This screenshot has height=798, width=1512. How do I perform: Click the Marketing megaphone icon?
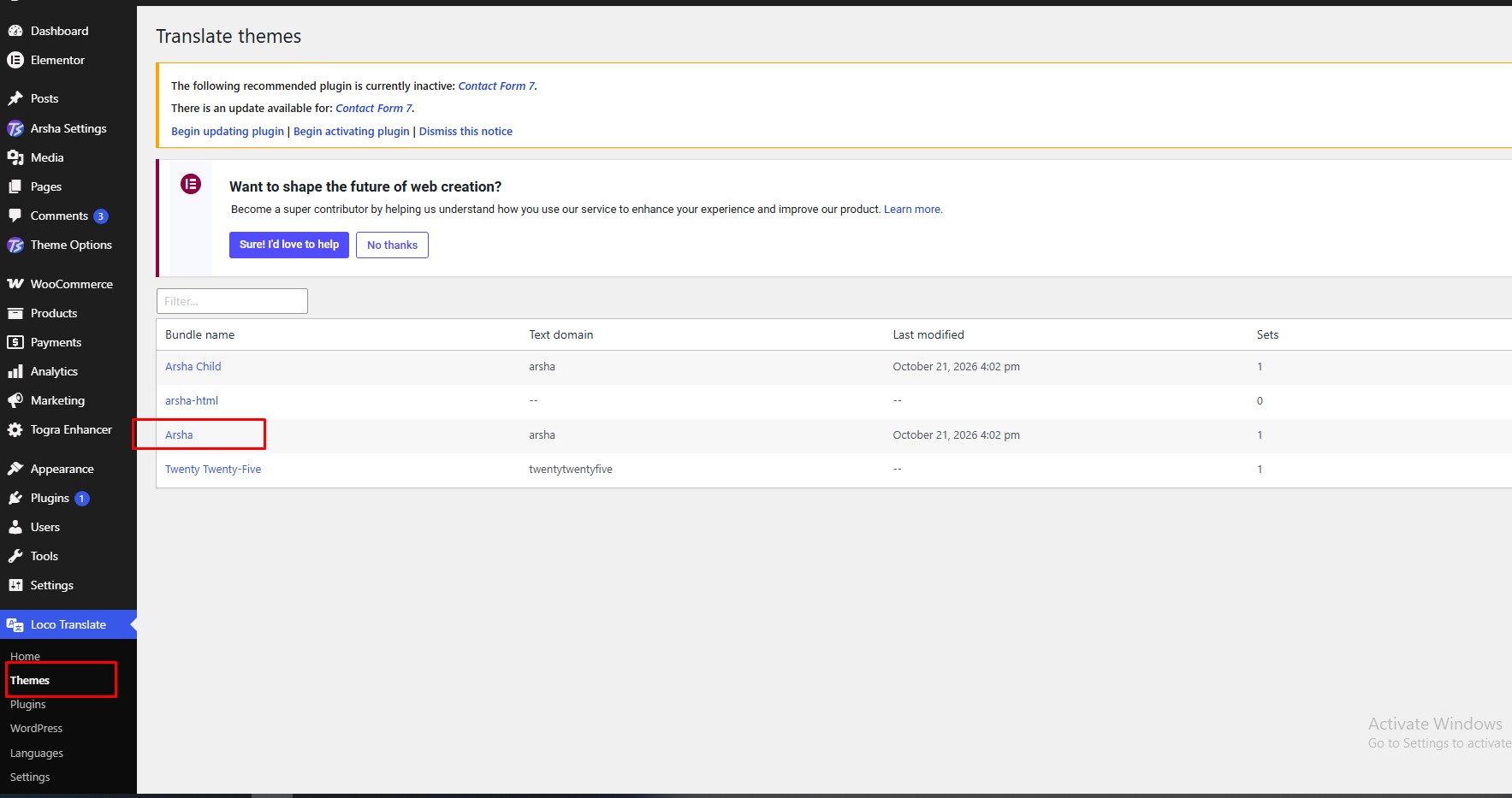[15, 400]
